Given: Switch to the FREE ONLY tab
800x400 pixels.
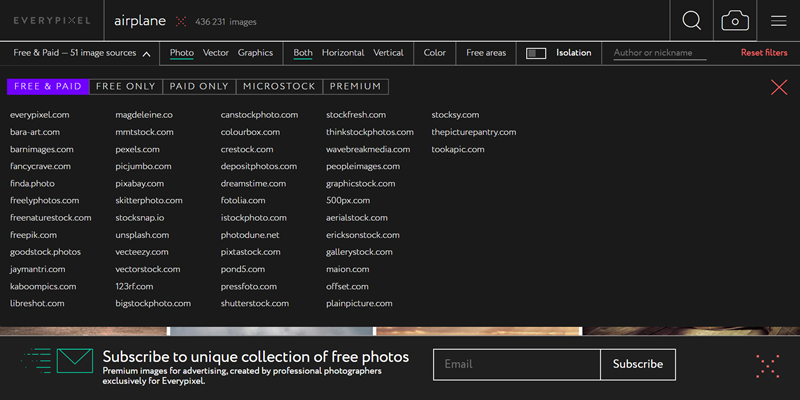Looking at the screenshot, I should tap(126, 87).
